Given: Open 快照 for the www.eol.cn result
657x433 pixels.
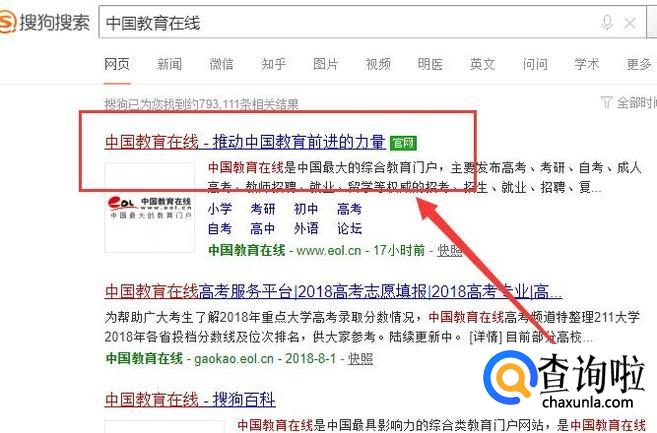Looking at the screenshot, I should click(450, 251).
